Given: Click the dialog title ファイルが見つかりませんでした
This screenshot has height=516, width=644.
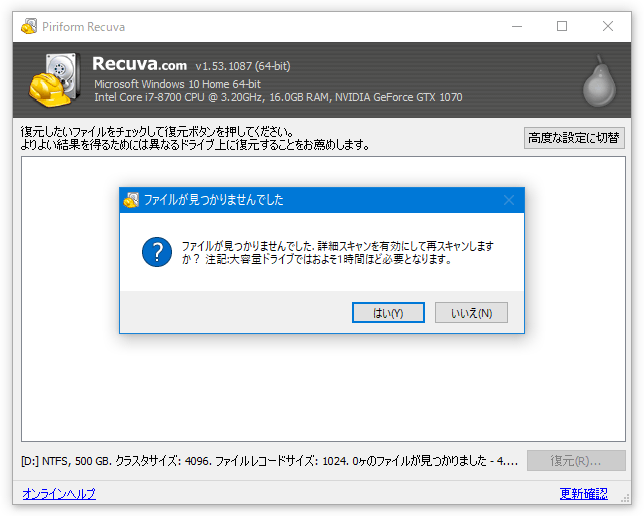Looking at the screenshot, I should pos(214,200).
